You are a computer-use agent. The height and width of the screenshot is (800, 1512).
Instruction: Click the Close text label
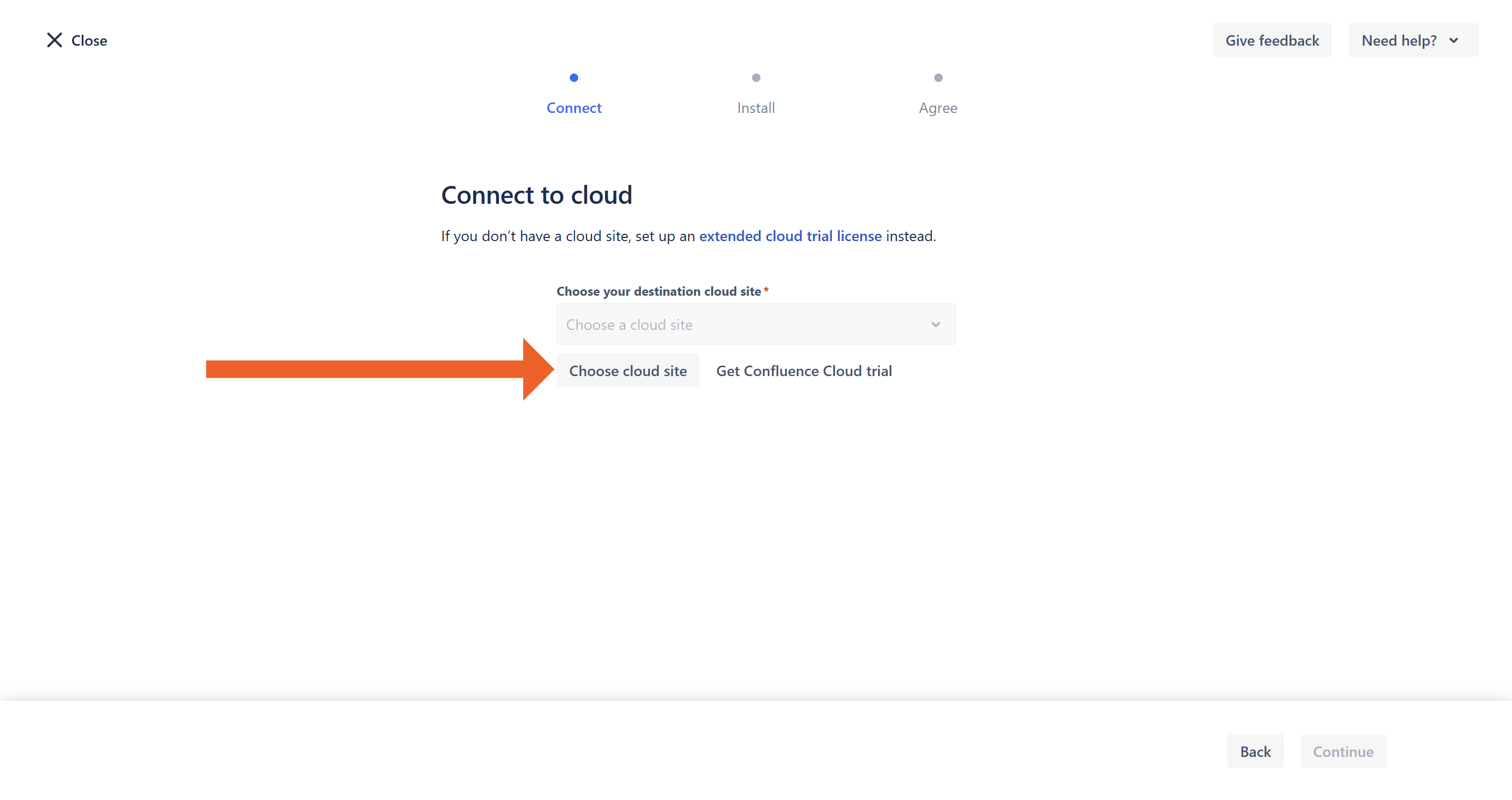point(89,40)
